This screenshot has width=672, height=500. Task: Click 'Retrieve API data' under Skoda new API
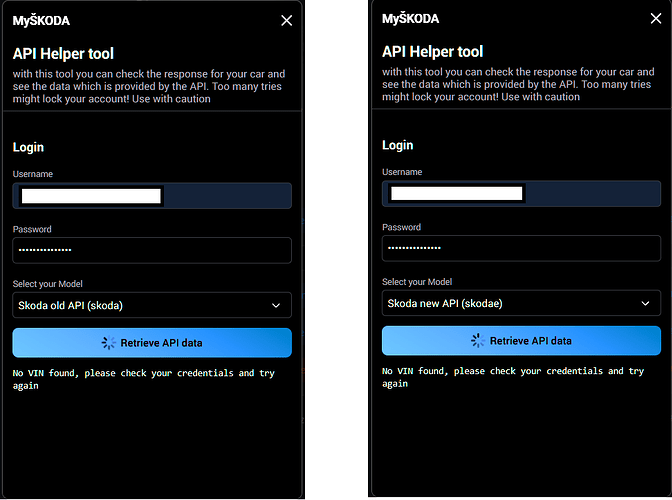(x=521, y=341)
